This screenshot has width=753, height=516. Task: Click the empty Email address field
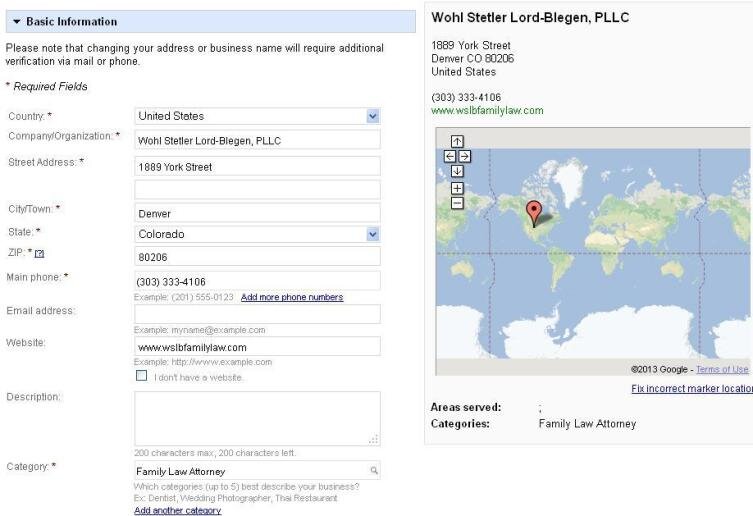coord(257,314)
